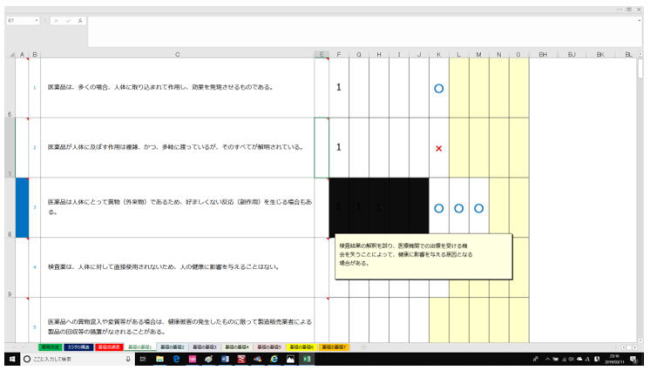Open File Explorer from the taskbar
The width and height of the screenshot is (650, 370).
pyautogui.click(x=160, y=359)
